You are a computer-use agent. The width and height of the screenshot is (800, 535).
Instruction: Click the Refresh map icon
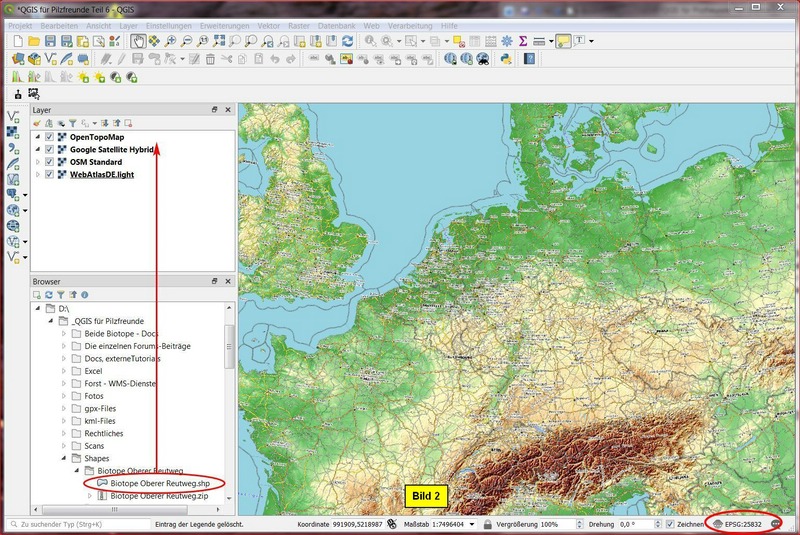(347, 41)
